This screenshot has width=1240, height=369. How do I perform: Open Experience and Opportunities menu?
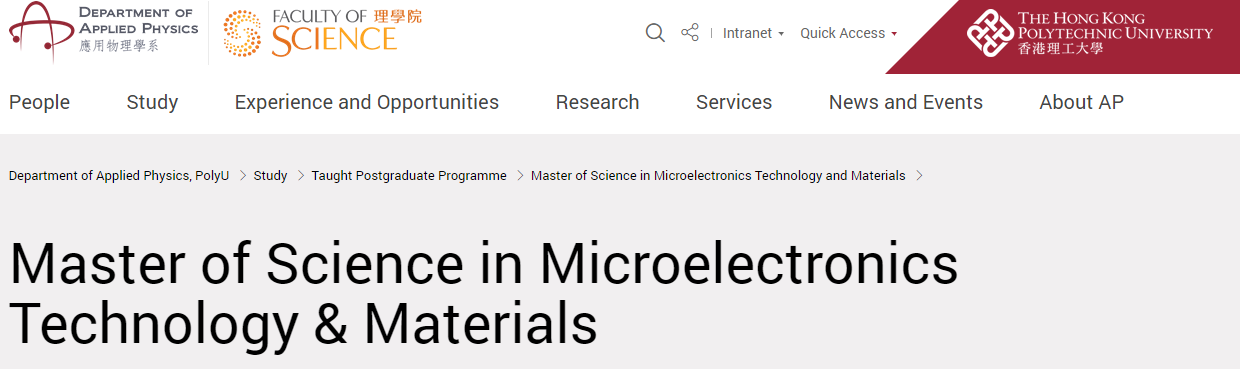pos(367,102)
